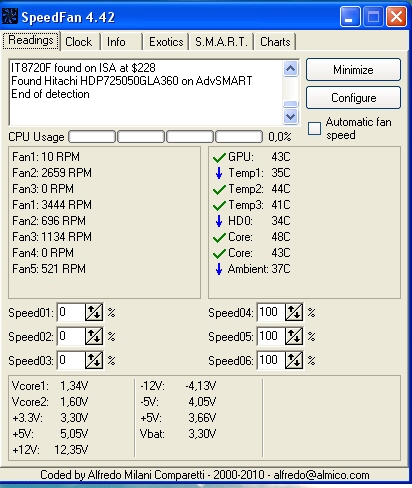Click the 'End of detection' log line

click(50, 94)
